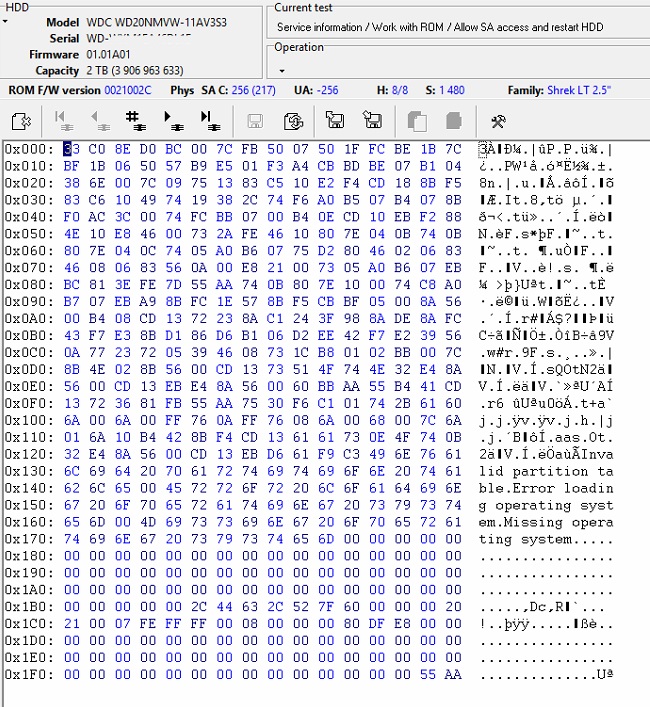The height and width of the screenshot is (707, 650).
Task: Click the hammer and wrench tools icon
Action: (498, 121)
